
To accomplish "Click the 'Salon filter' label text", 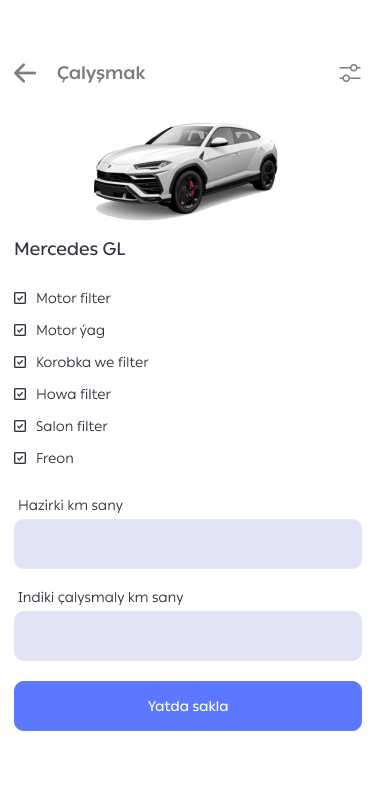I will pos(72,427).
